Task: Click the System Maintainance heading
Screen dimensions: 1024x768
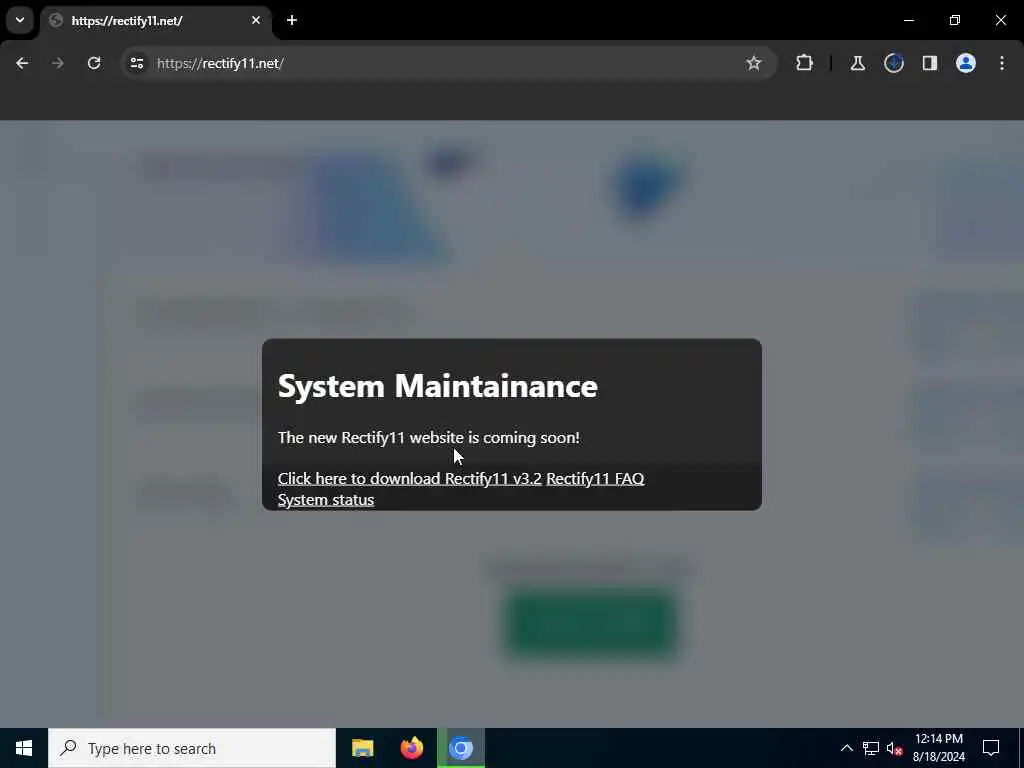Action: [x=438, y=385]
